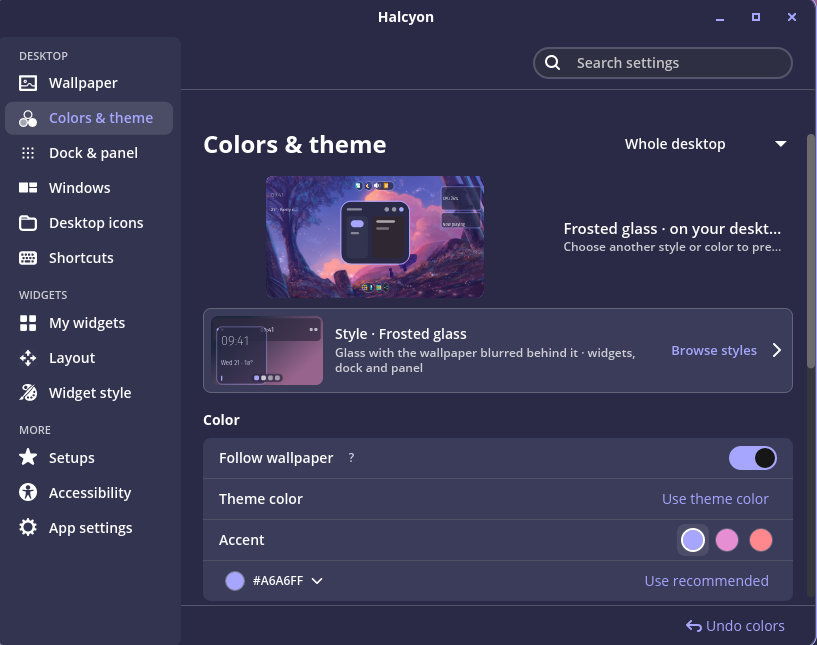Go to Dock & panel settings label
This screenshot has height=645, width=817.
[x=93, y=153]
